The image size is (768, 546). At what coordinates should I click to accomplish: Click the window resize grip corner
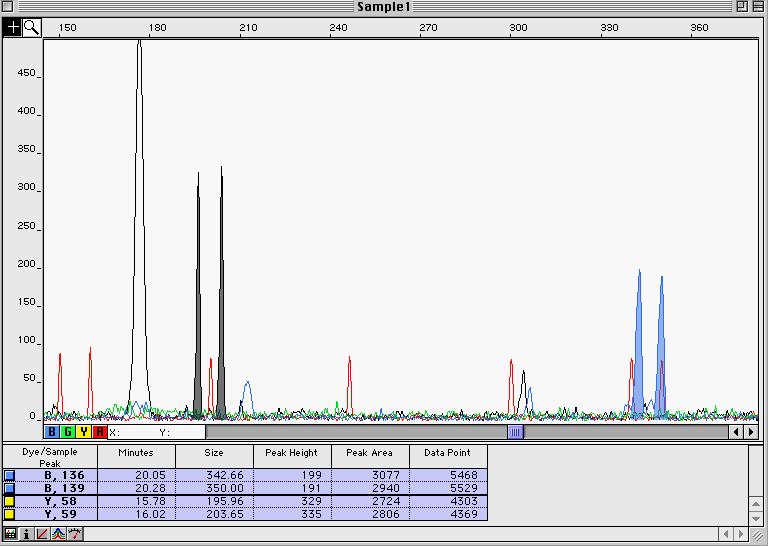click(x=757, y=534)
